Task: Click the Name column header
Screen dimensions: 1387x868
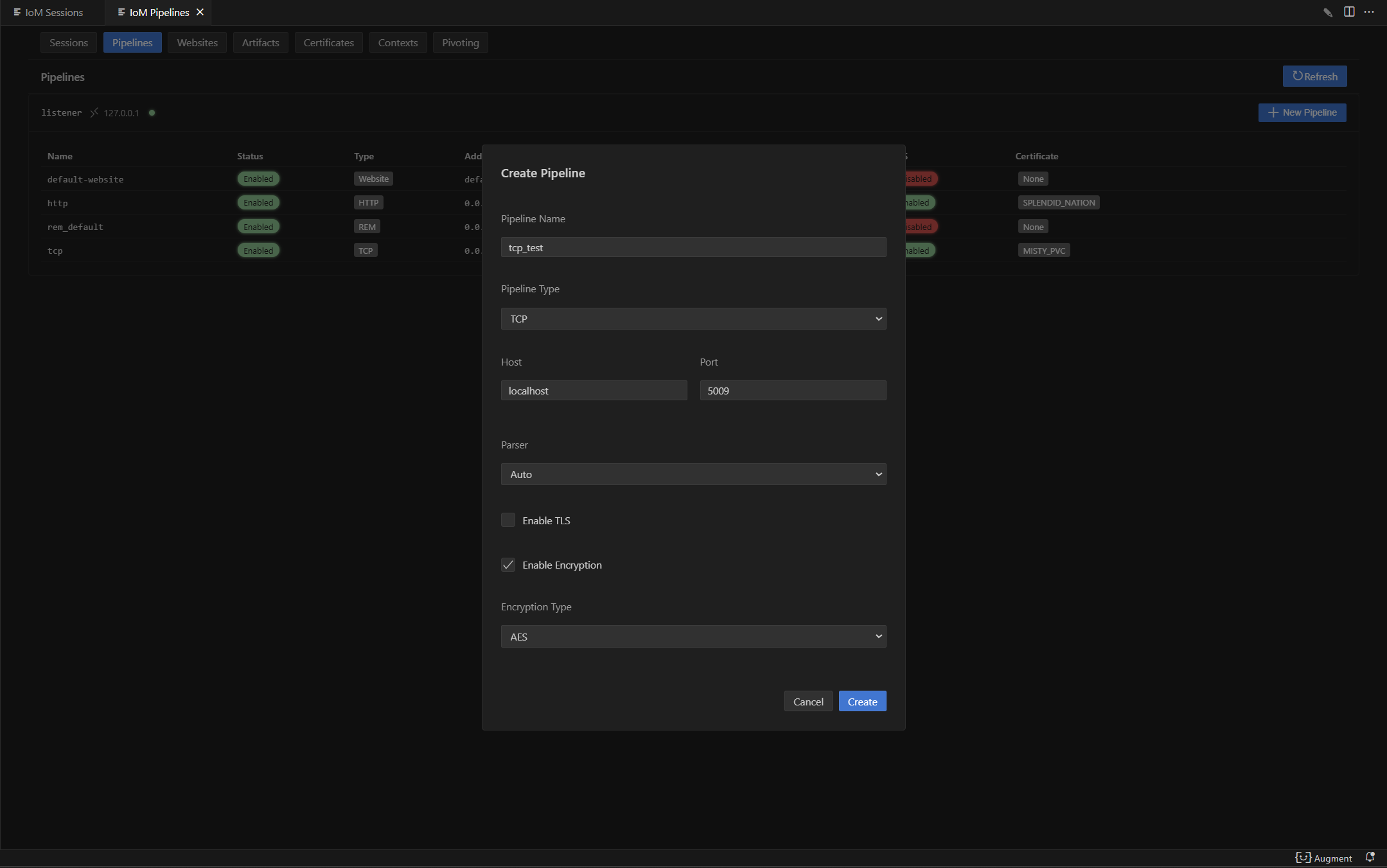Action: click(60, 156)
